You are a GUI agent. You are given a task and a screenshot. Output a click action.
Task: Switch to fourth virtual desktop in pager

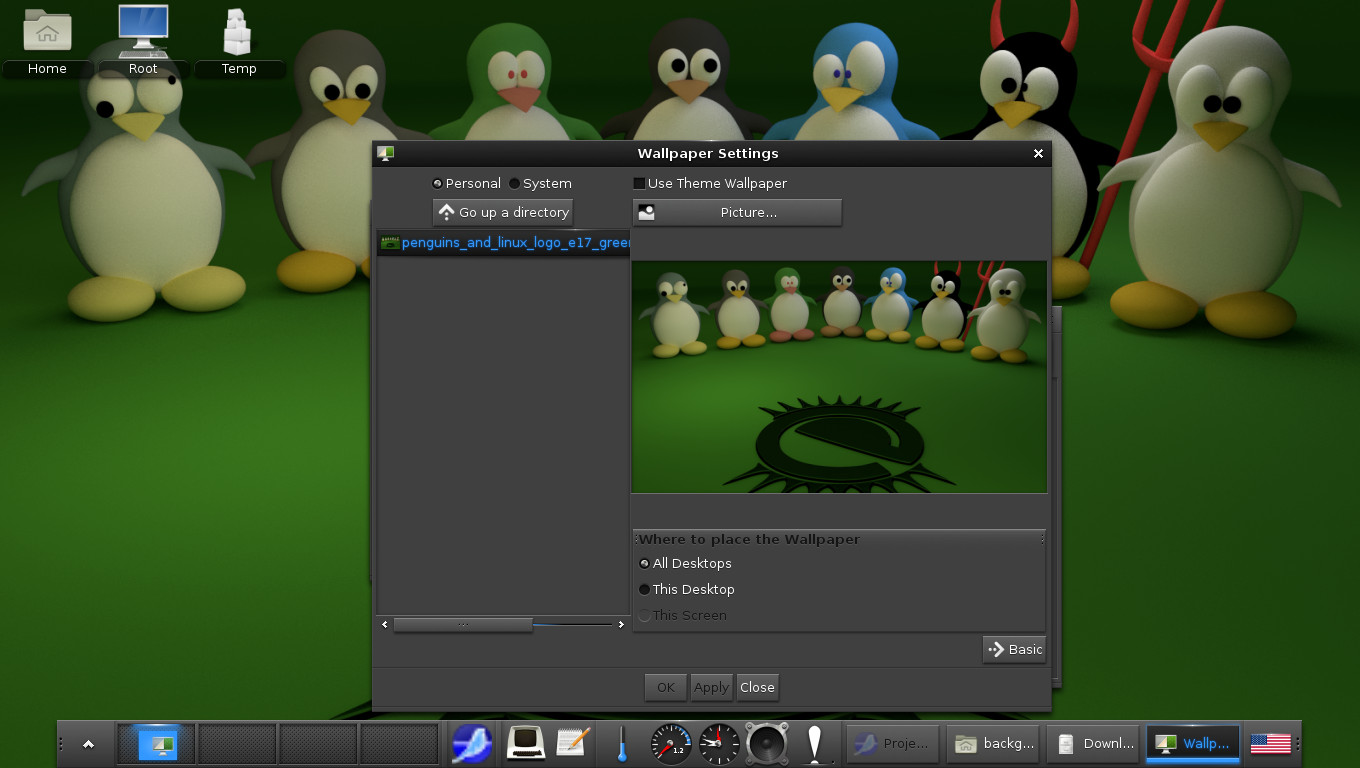(399, 744)
